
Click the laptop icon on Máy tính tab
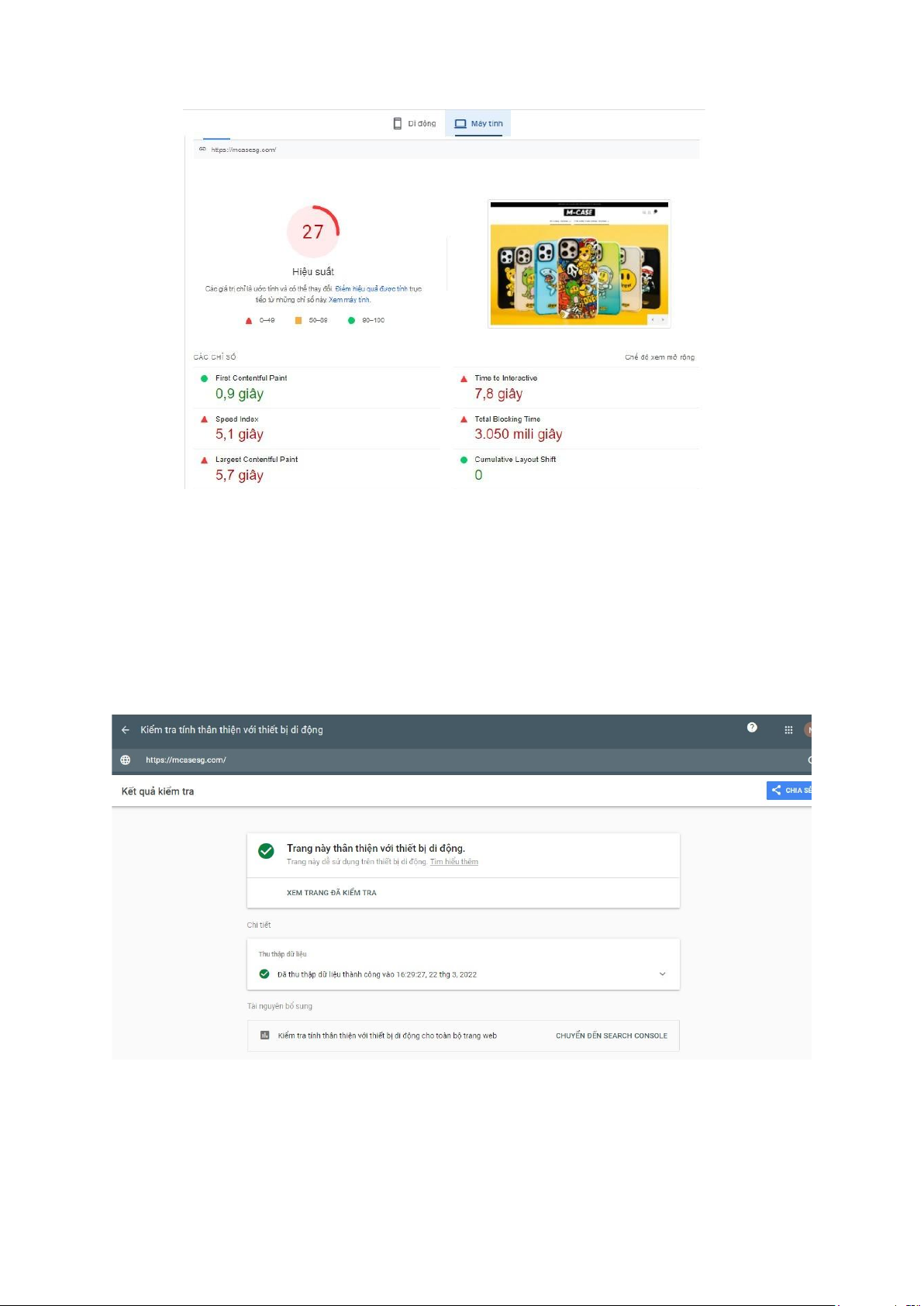(x=460, y=124)
